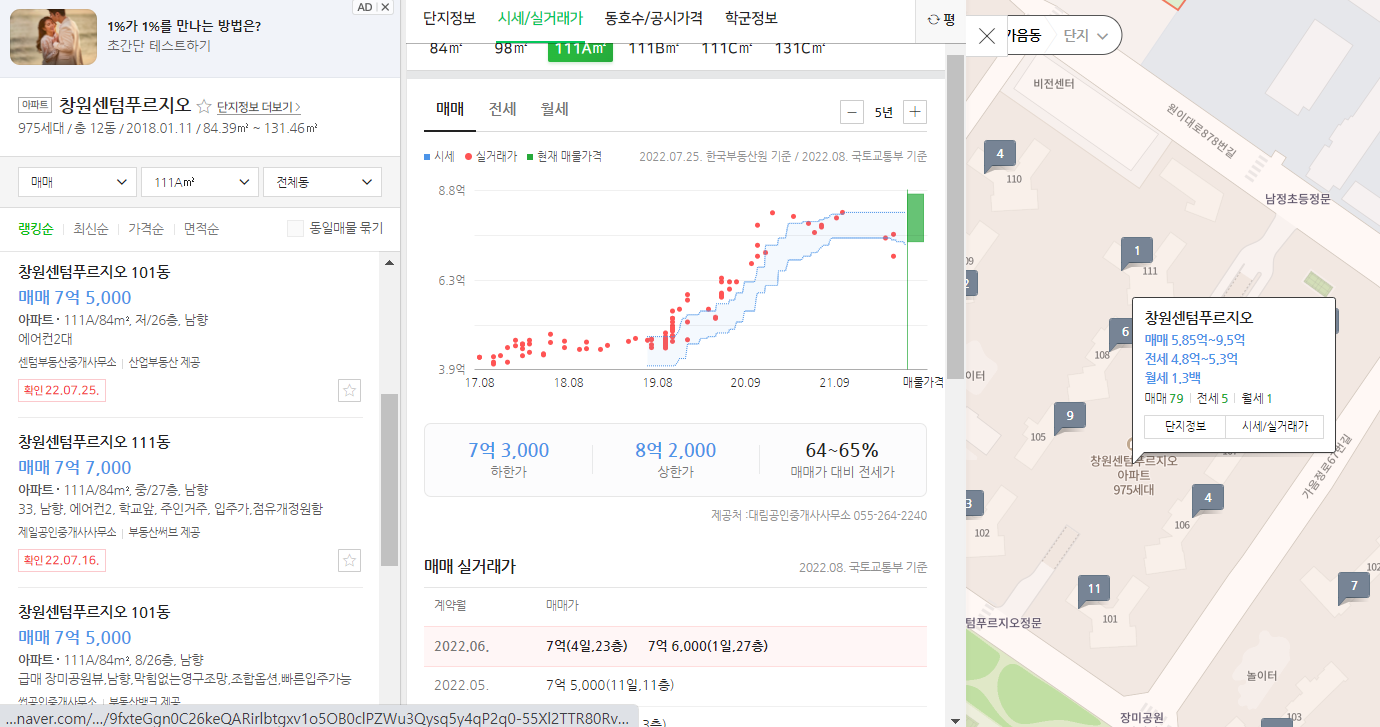Close the map filter with X icon
1380x727 pixels.
pos(986,36)
